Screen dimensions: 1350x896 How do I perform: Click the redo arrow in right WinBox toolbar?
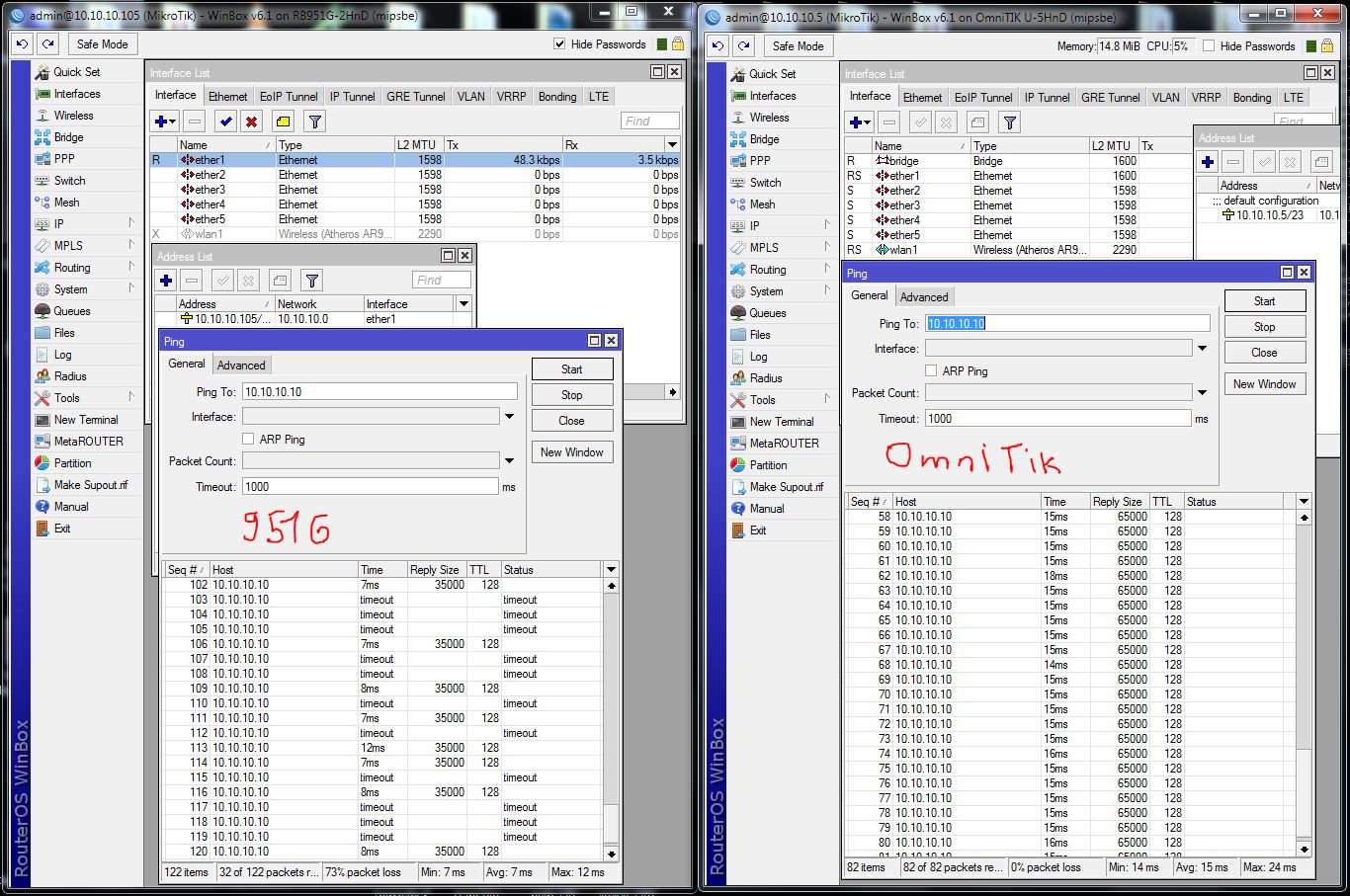pyautogui.click(x=743, y=46)
